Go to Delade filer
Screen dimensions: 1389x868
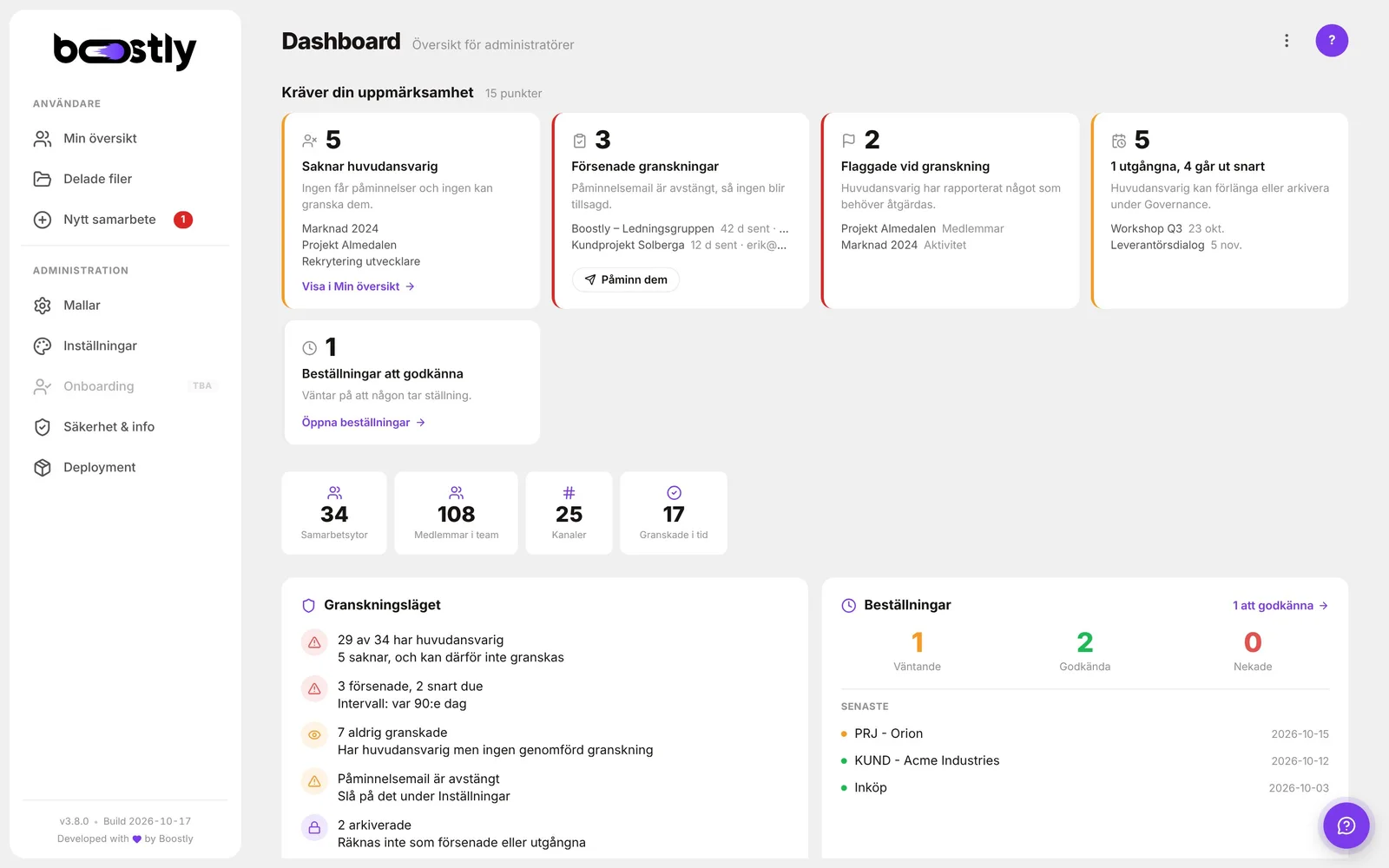tap(125, 179)
